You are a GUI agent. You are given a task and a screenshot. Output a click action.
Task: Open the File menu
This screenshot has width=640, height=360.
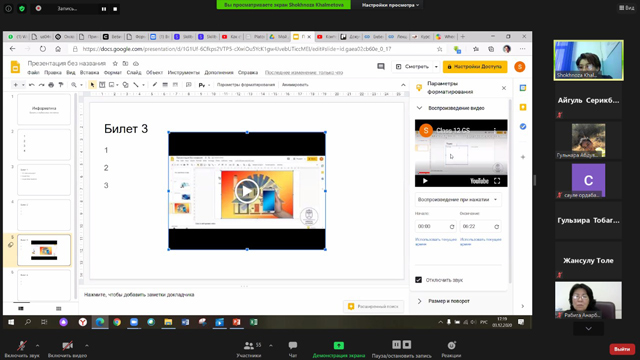pos(33,73)
